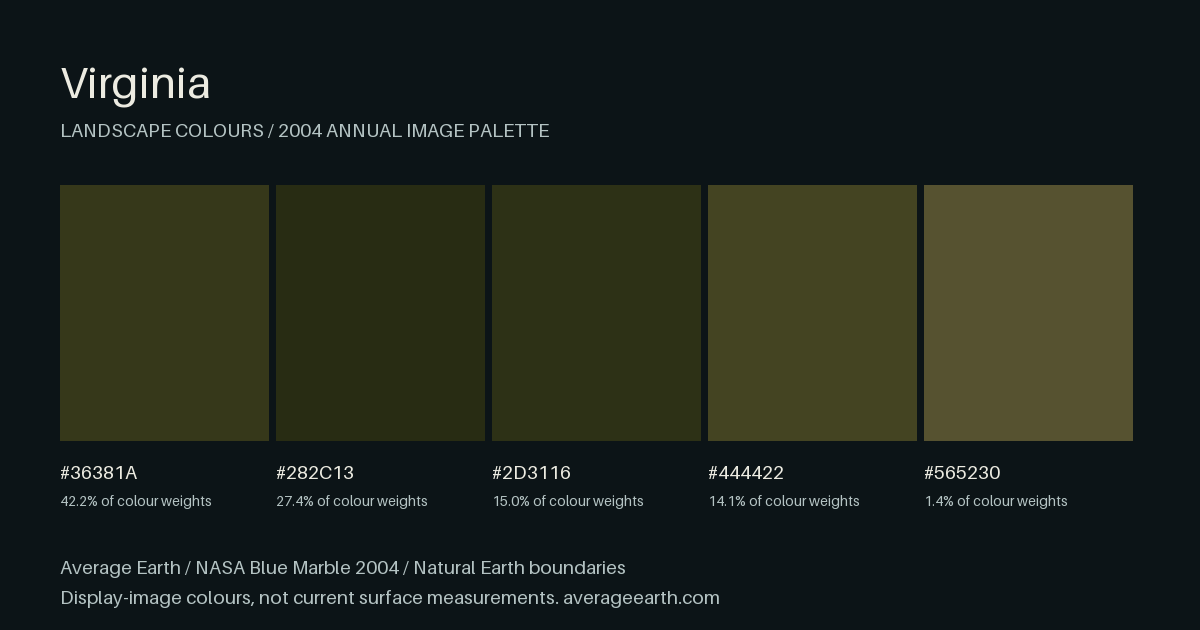Click the Natural Earth boundaries credit

pos(519,568)
